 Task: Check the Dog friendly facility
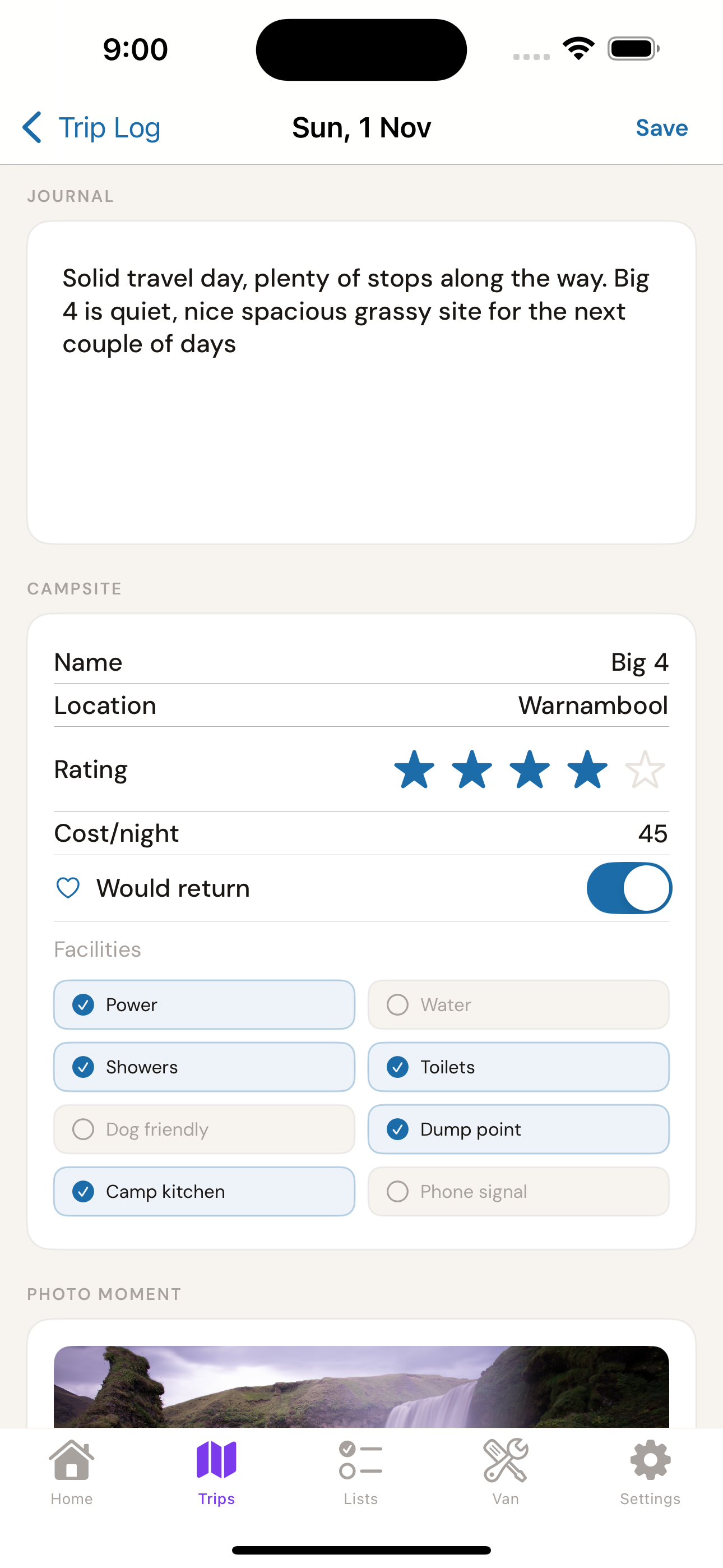click(x=205, y=1129)
